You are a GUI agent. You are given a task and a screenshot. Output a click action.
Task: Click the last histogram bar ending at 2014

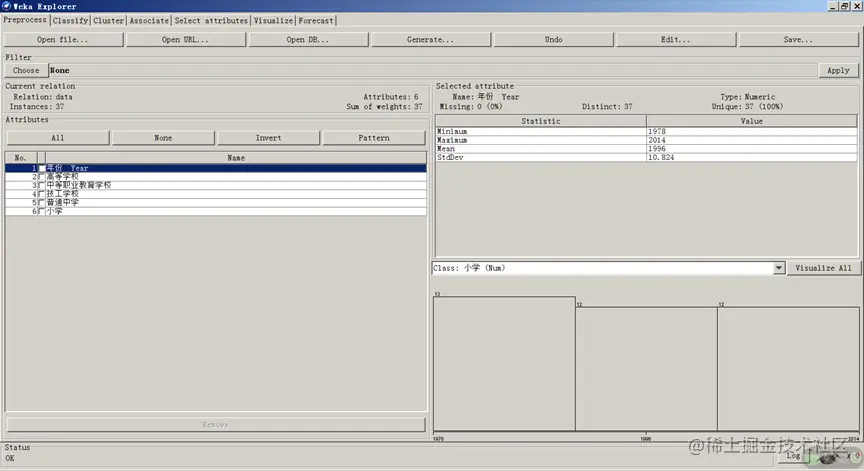pos(788,369)
